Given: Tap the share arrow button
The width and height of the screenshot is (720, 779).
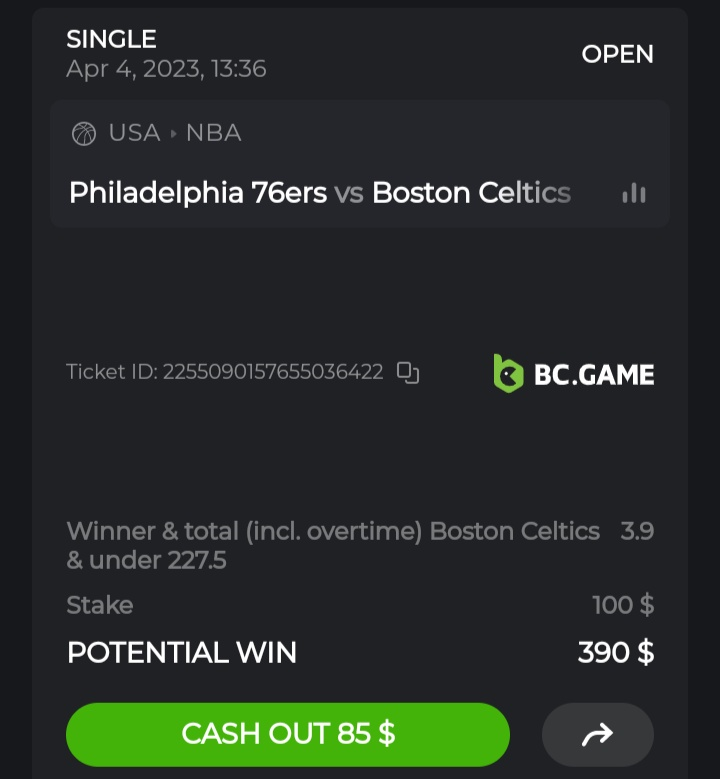Looking at the screenshot, I should coord(597,735).
